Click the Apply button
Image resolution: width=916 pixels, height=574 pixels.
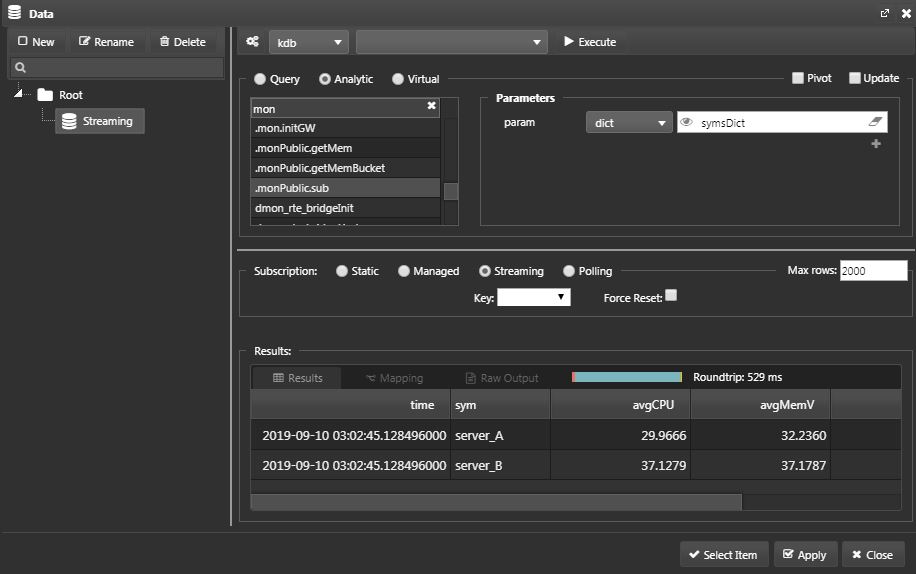tap(806, 555)
